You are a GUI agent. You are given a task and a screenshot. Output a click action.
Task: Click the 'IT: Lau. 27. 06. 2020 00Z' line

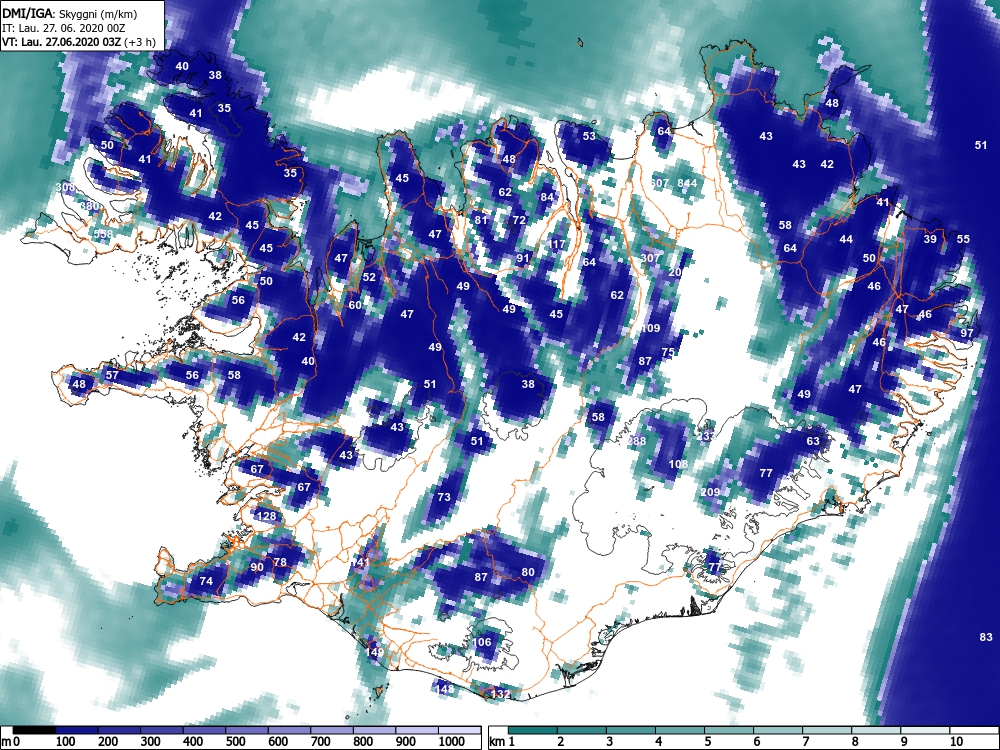click(66, 28)
